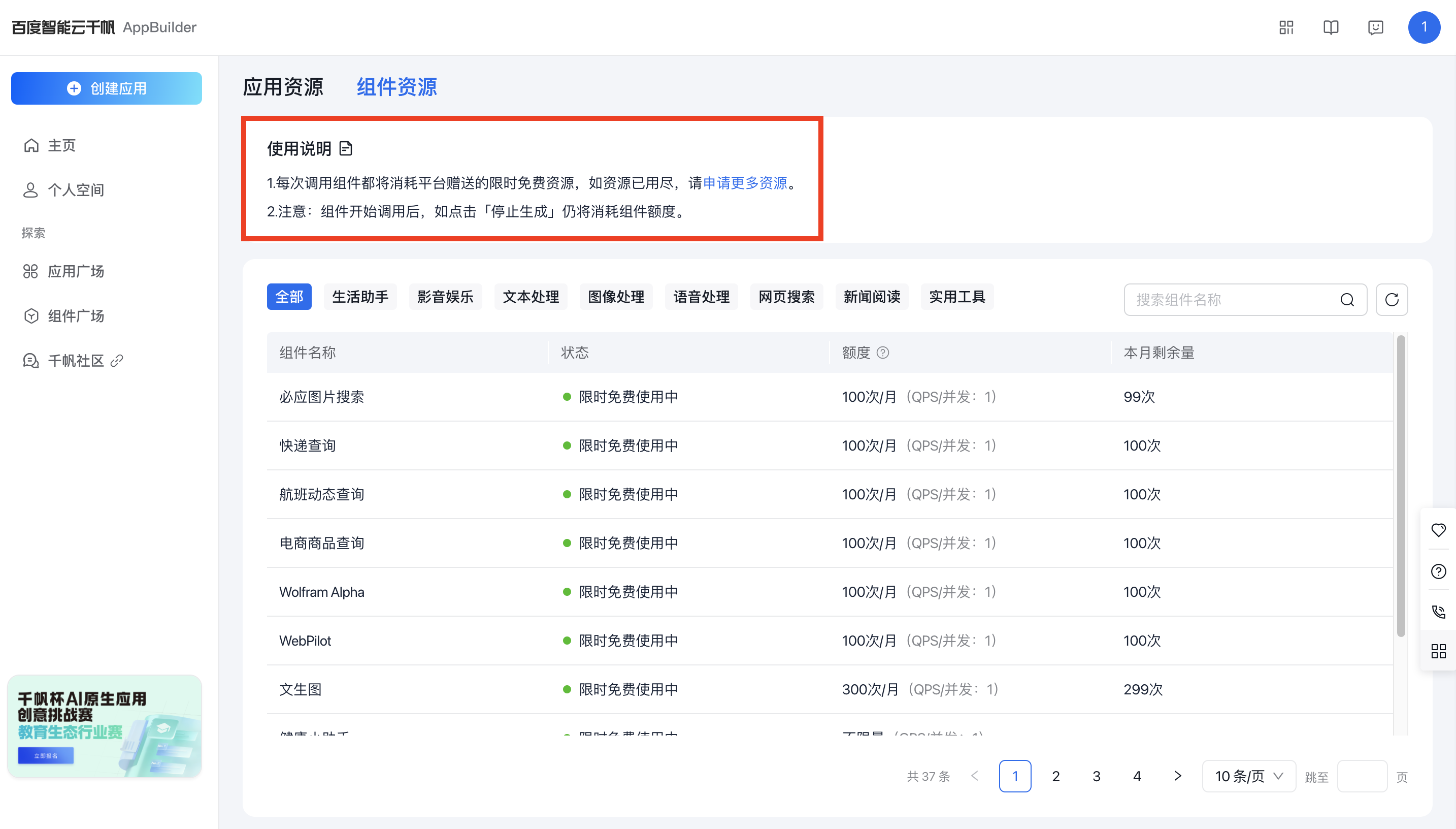Filter by 文本处理 category
The height and width of the screenshot is (829, 1456).
tap(531, 297)
